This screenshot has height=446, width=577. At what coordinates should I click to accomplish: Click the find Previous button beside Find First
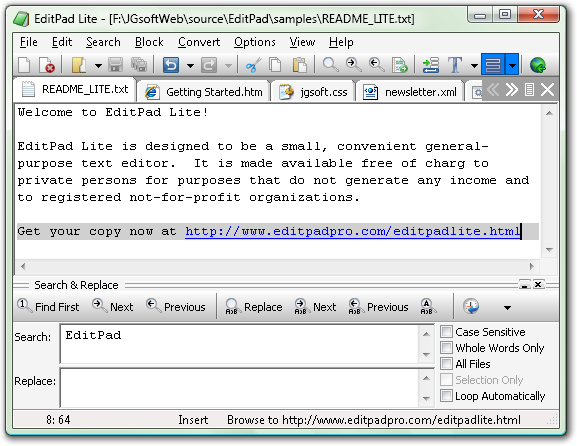pos(176,307)
